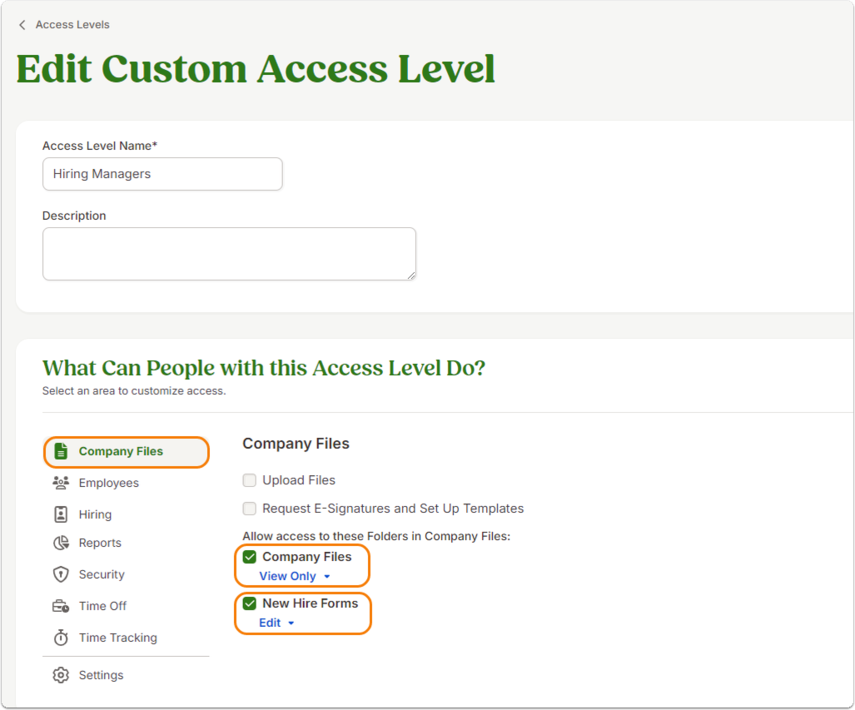The image size is (855, 710).
Task: Click the Reports pie chart icon
Action: tap(61, 543)
